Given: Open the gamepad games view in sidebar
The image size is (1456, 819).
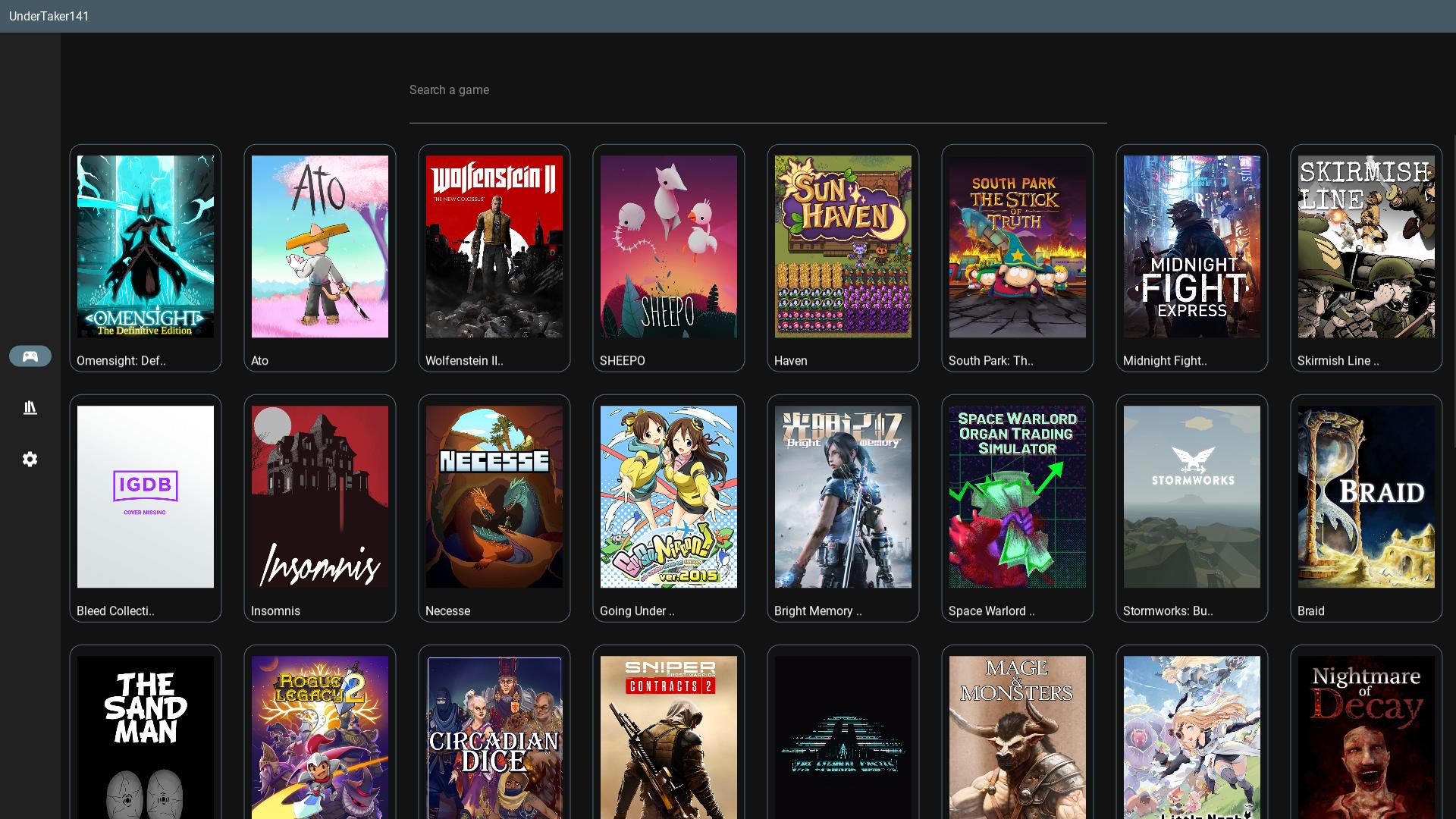Looking at the screenshot, I should [30, 356].
